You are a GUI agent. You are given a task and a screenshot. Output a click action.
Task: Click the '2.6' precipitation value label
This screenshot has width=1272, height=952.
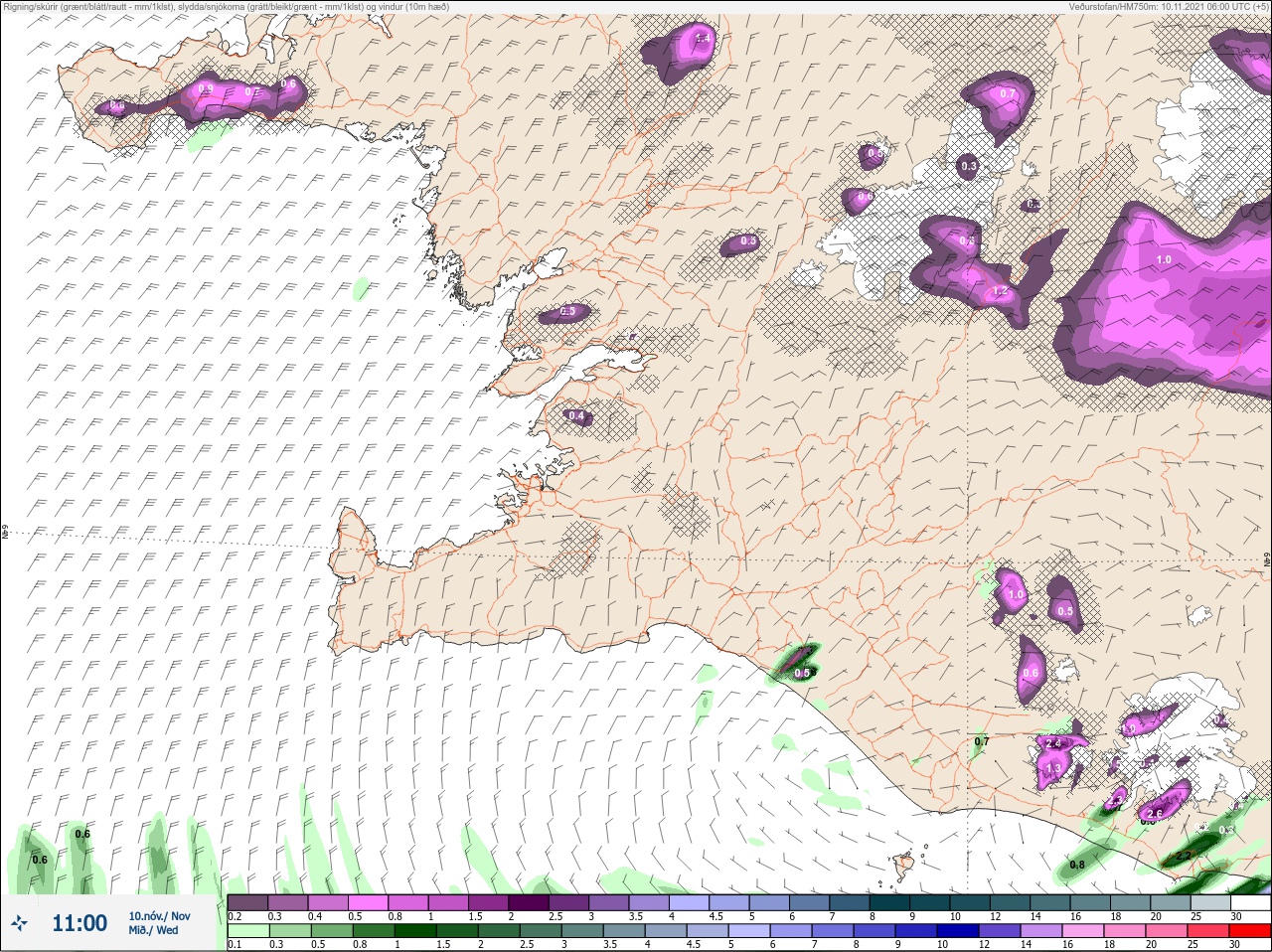pos(1155,814)
